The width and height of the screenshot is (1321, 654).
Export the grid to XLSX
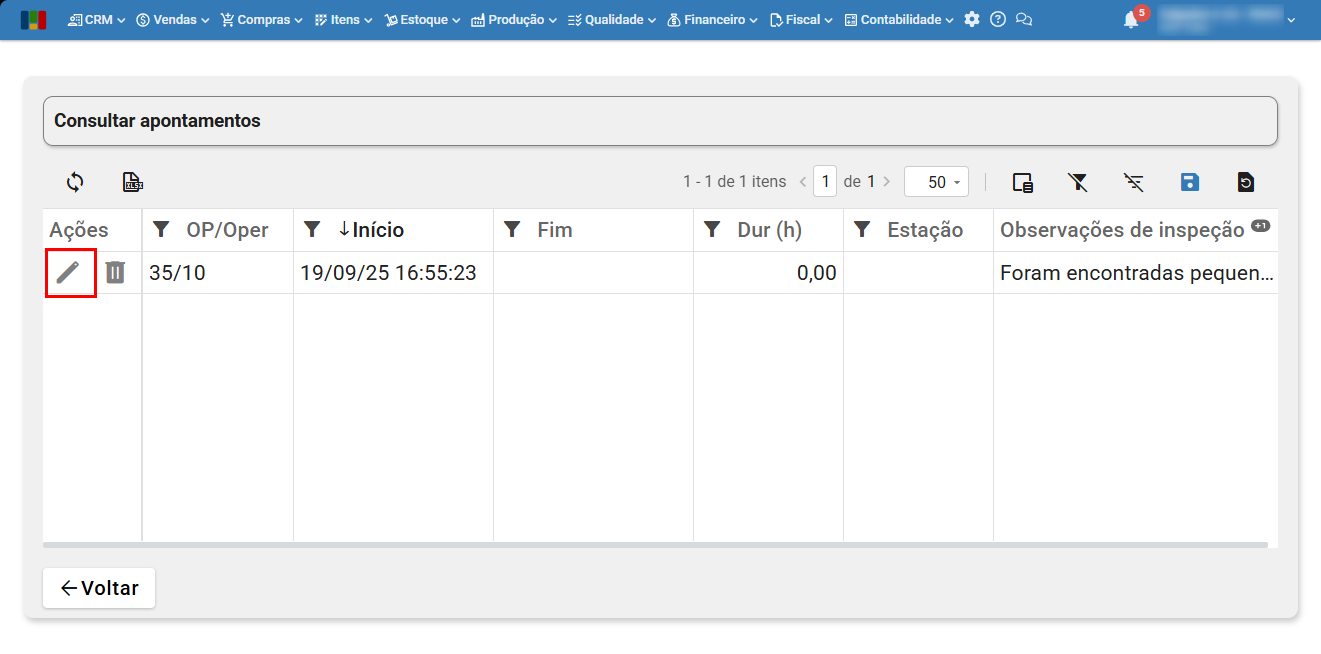[x=132, y=182]
